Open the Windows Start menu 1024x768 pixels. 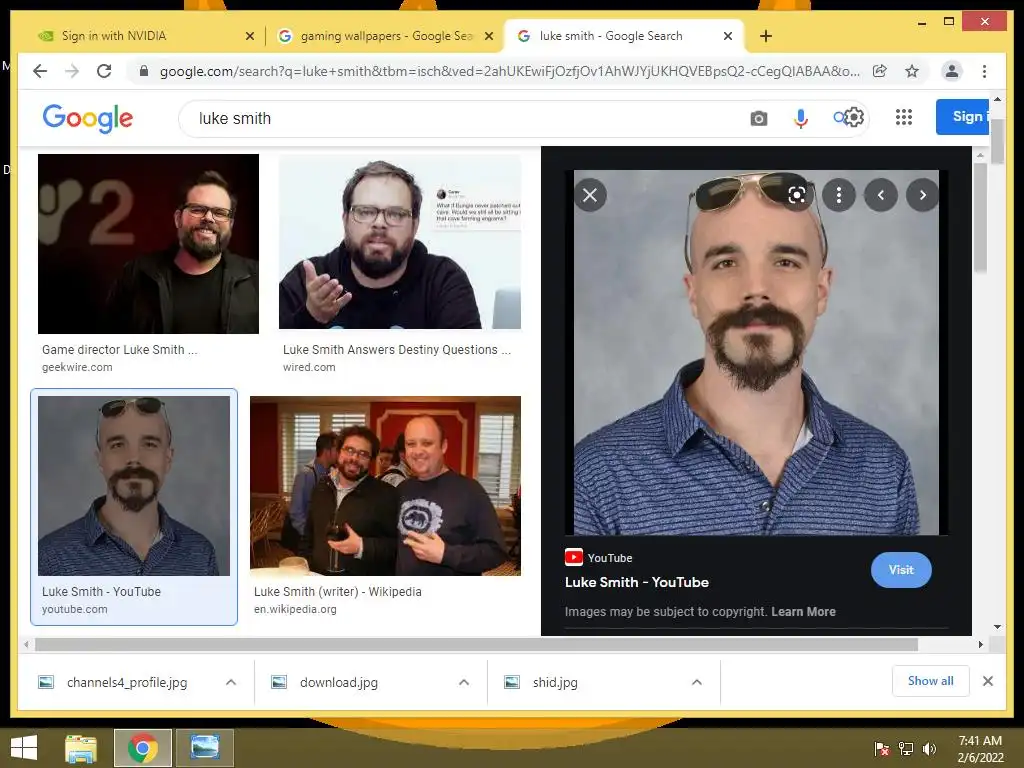coord(24,748)
